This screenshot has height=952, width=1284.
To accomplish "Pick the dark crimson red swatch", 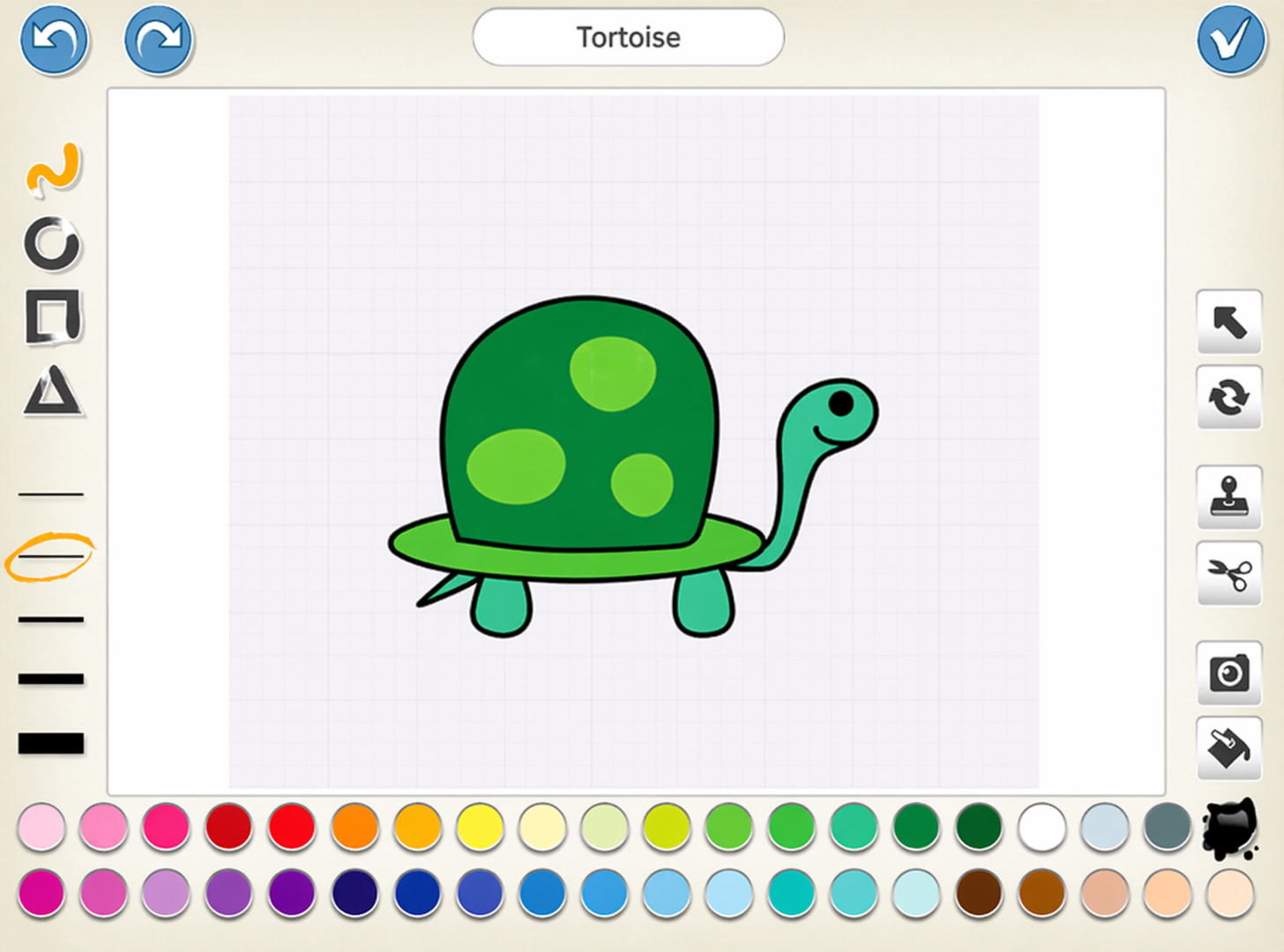I will tap(228, 827).
